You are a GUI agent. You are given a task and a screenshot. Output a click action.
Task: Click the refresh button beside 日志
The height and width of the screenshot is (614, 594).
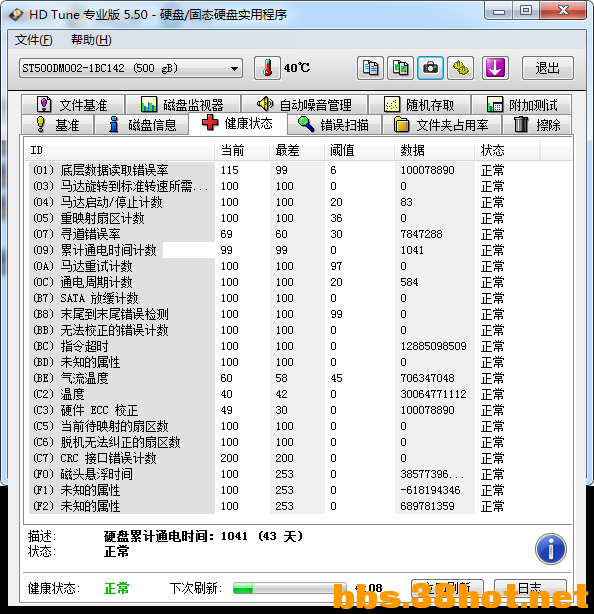click(448, 588)
